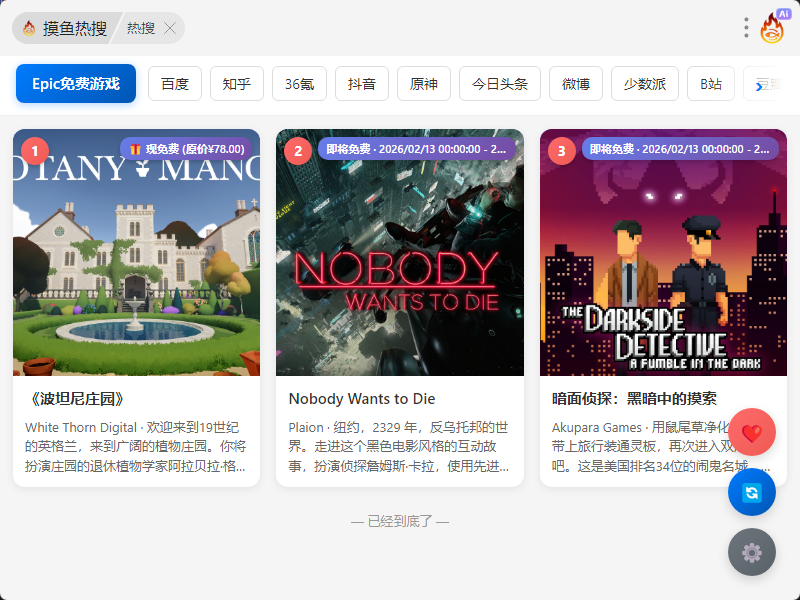Click the title 暗面侦探：黑暗中的摸索
The height and width of the screenshot is (600, 800).
[634, 398]
